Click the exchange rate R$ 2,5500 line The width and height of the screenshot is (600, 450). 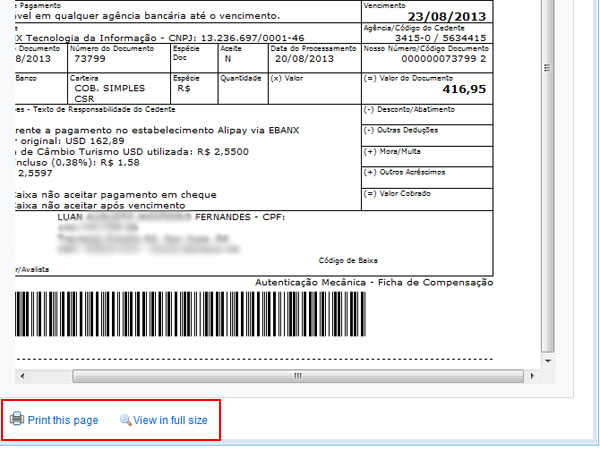132,152
